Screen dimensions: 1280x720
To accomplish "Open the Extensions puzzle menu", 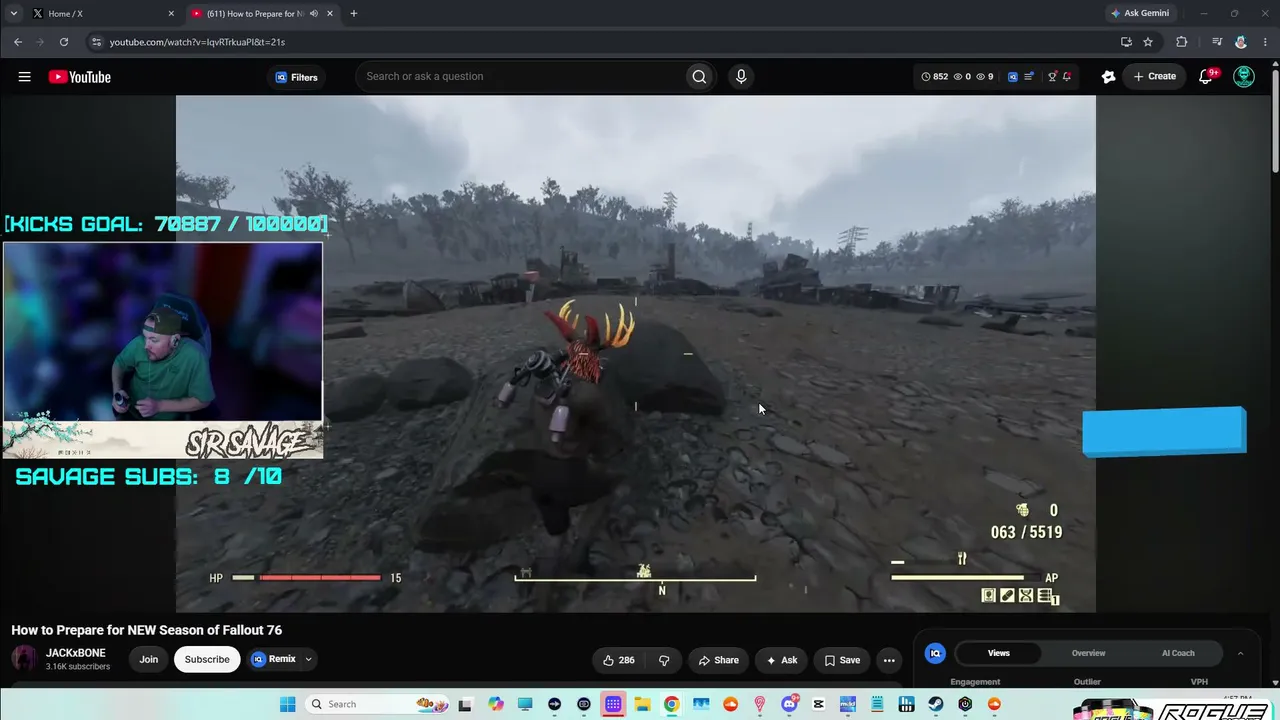I will 1182,42.
